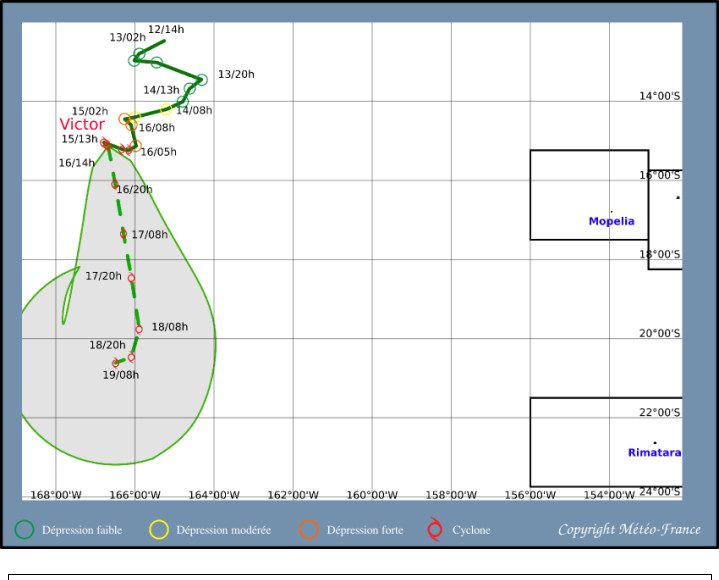Screen dimensions: 719x580
Task: Select the yellow marker near 14/08h
Action: [x=166, y=109]
